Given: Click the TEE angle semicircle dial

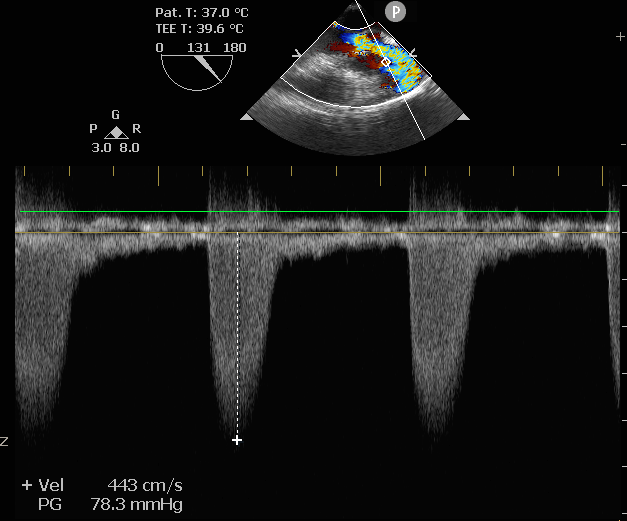Looking at the screenshot, I should coord(197,71).
